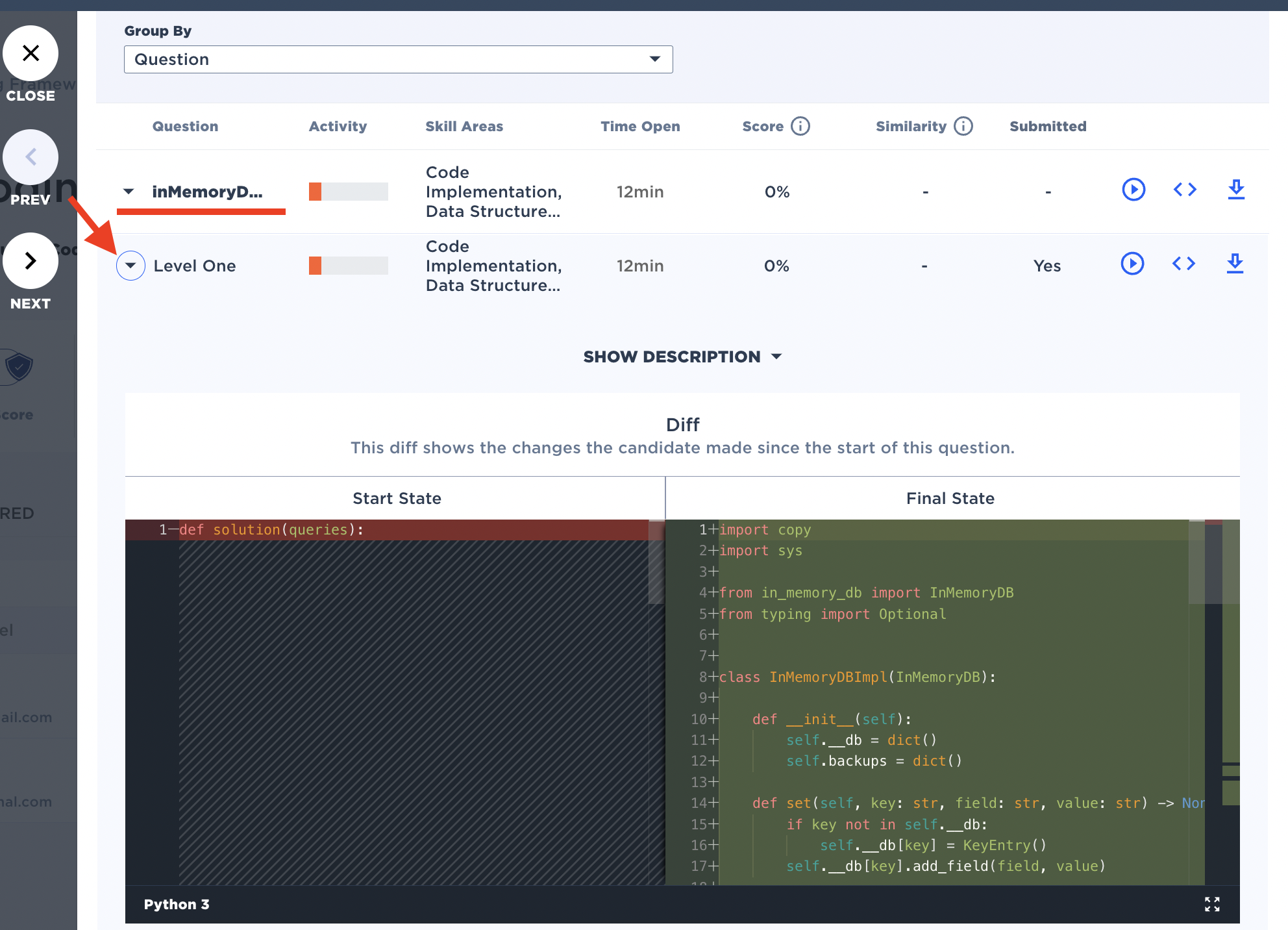
Task: Collapse the Level One row chevron
Action: tap(130, 266)
